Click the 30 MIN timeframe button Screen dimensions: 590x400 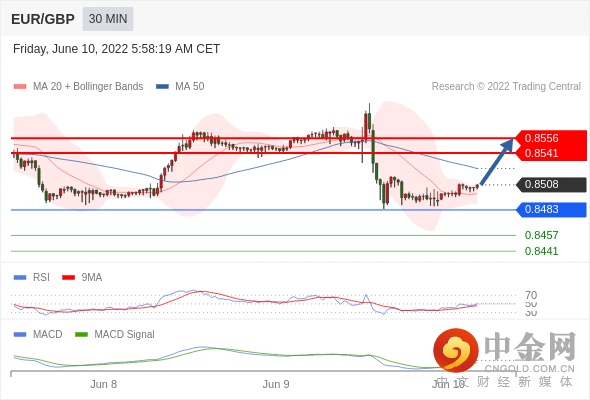[x=108, y=19]
